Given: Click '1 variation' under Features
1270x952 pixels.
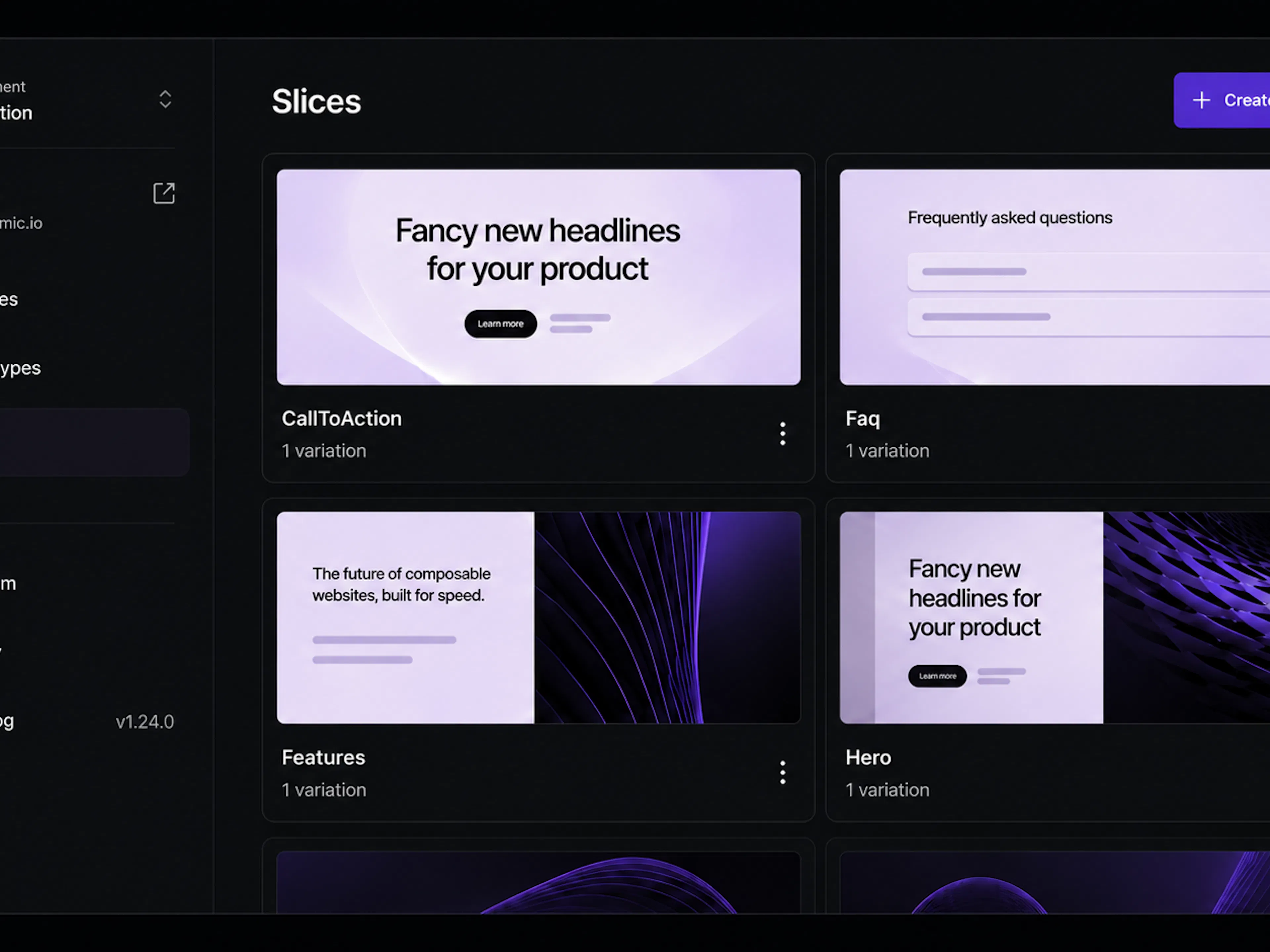Looking at the screenshot, I should pos(324,790).
